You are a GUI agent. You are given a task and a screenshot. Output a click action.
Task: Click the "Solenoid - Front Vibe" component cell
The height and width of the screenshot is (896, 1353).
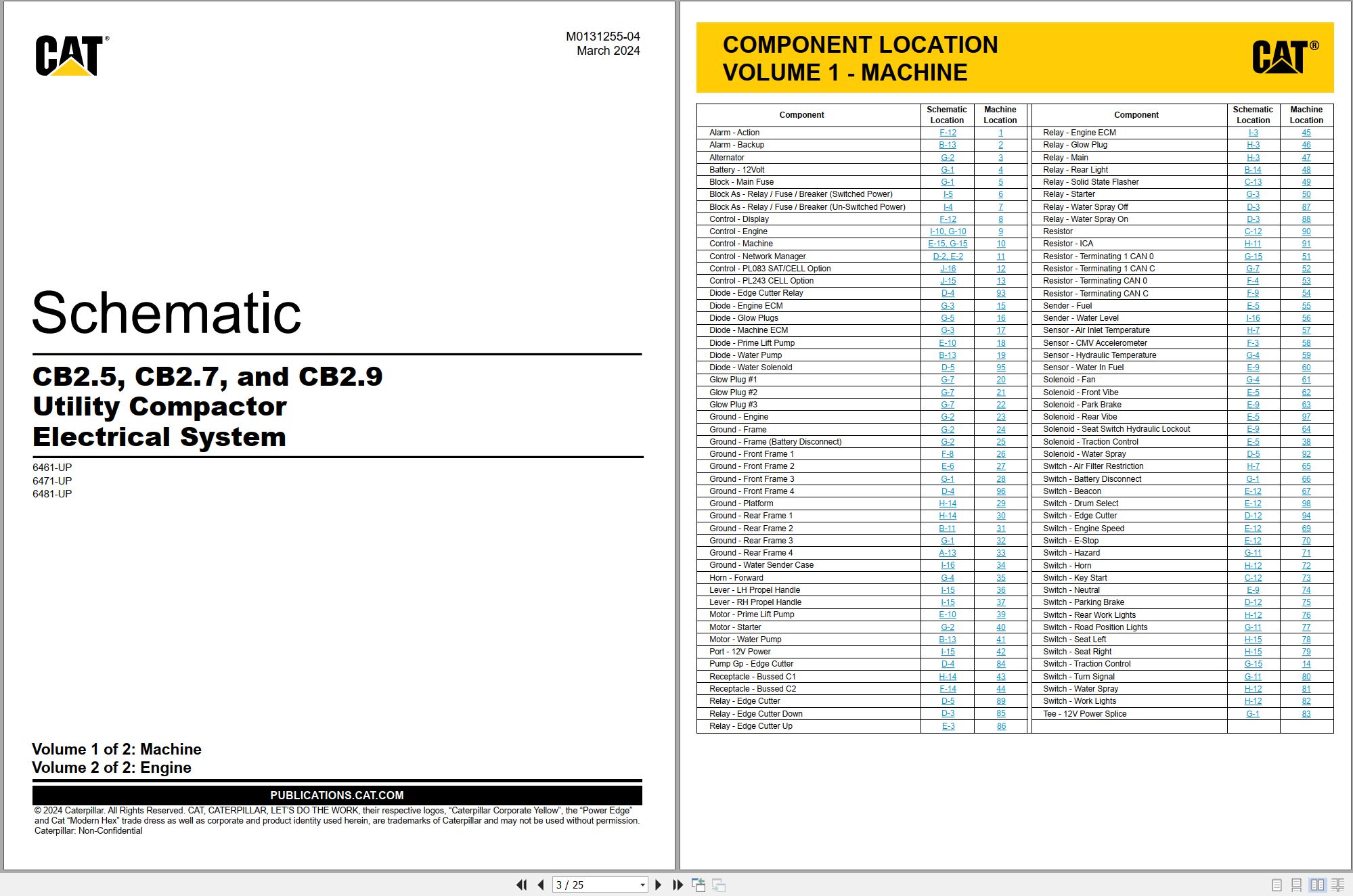point(1128,393)
